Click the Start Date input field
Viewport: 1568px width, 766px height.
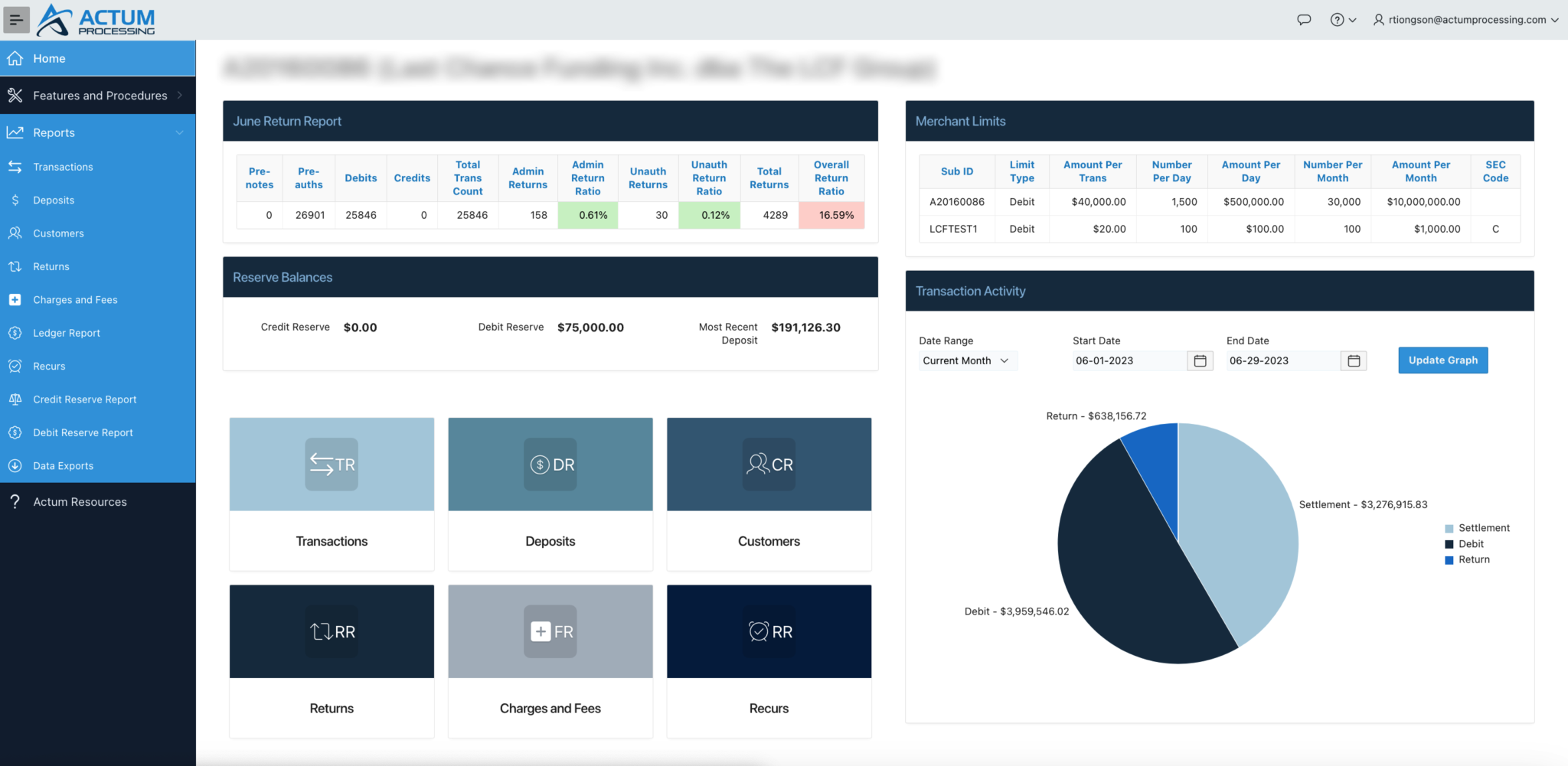[1129, 360]
